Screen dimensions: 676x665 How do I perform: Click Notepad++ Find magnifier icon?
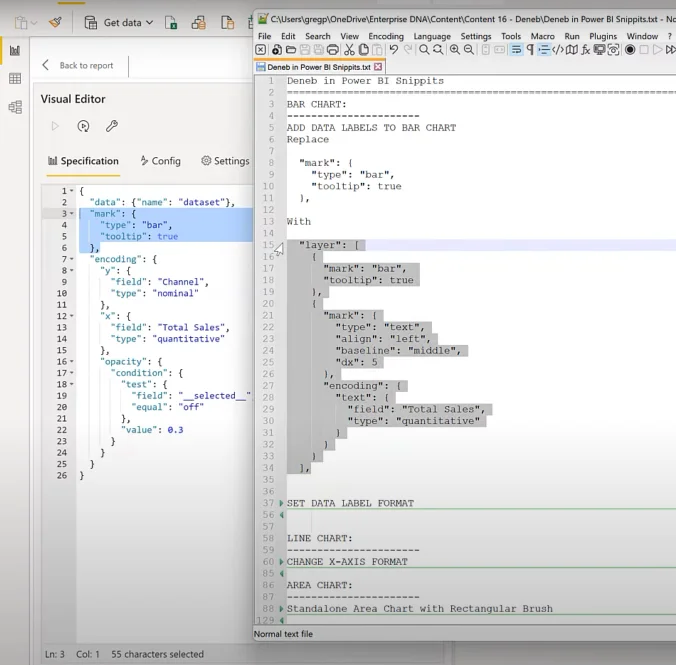pyautogui.click(x=424, y=50)
